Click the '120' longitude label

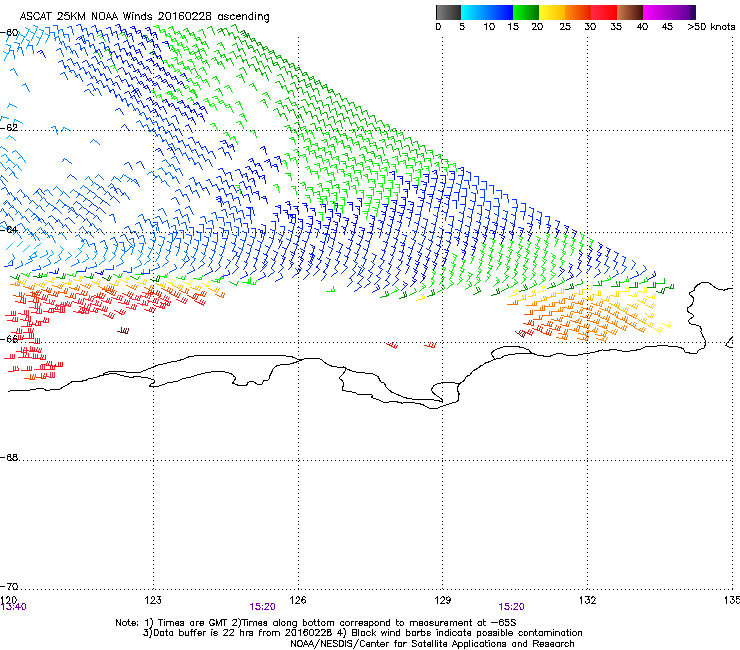pyautogui.click(x=8, y=600)
